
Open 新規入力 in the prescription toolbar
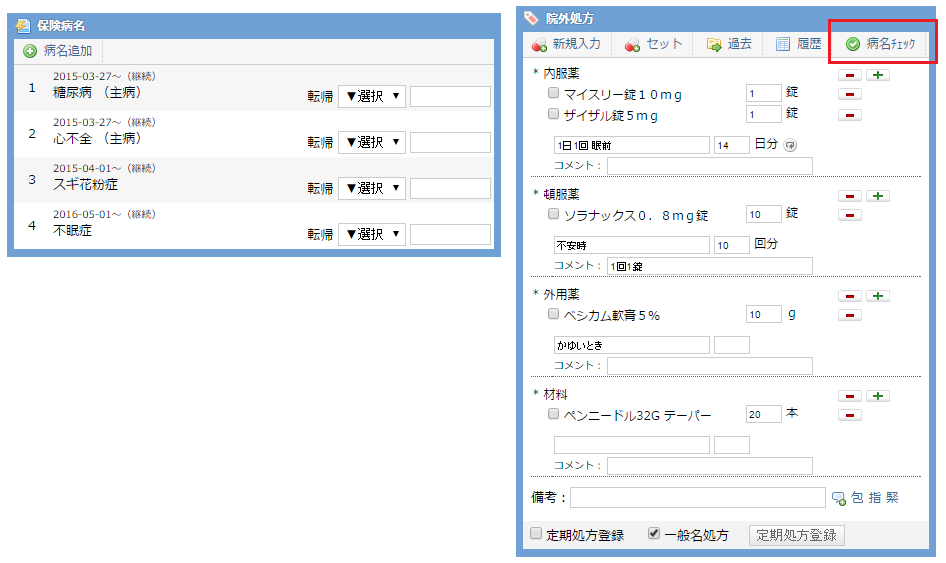(x=566, y=44)
